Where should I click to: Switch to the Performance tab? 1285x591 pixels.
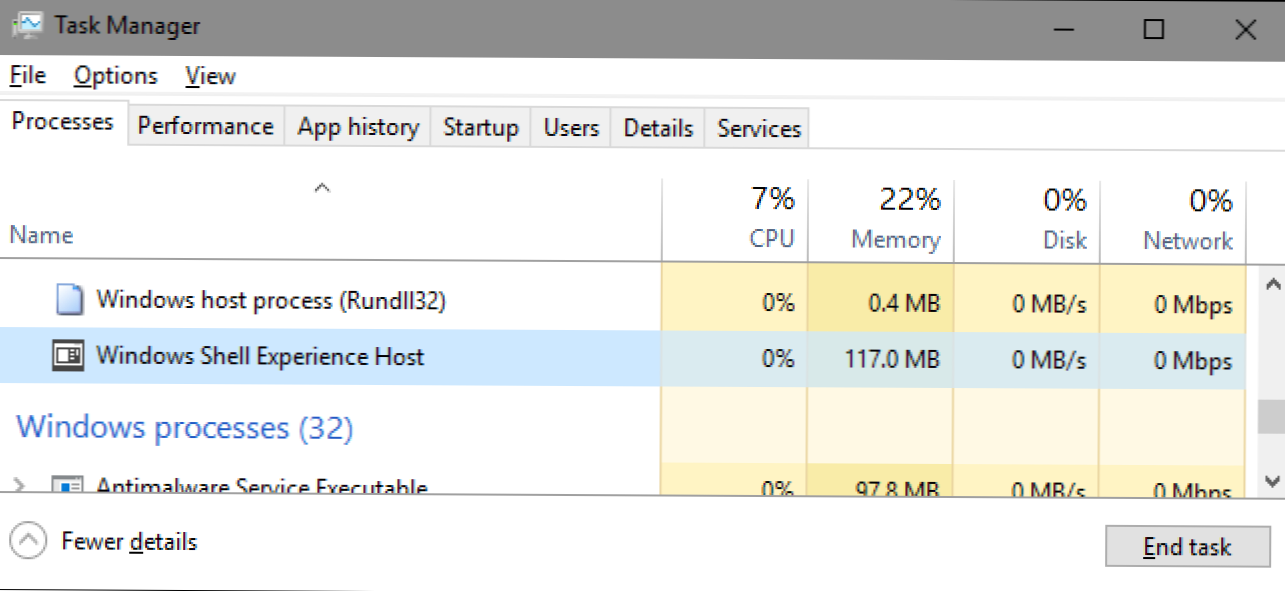click(x=205, y=127)
